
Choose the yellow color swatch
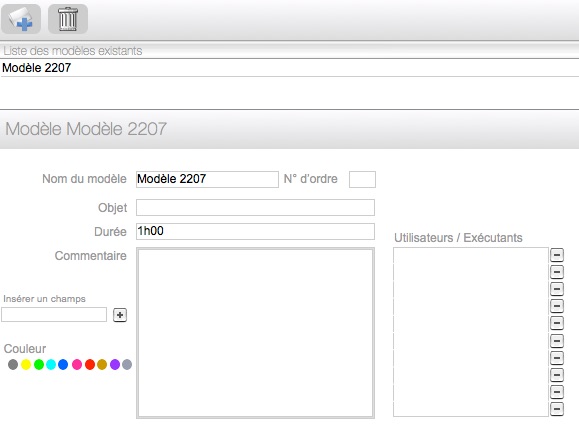pos(26,365)
